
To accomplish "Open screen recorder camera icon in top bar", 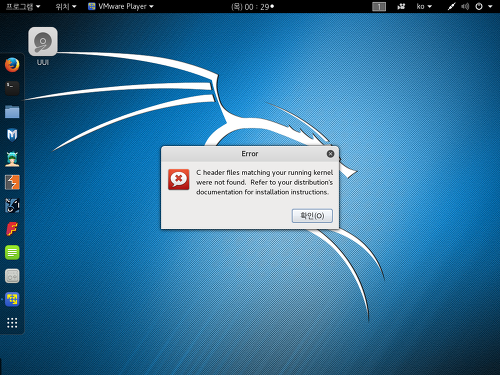I will 401,6.
